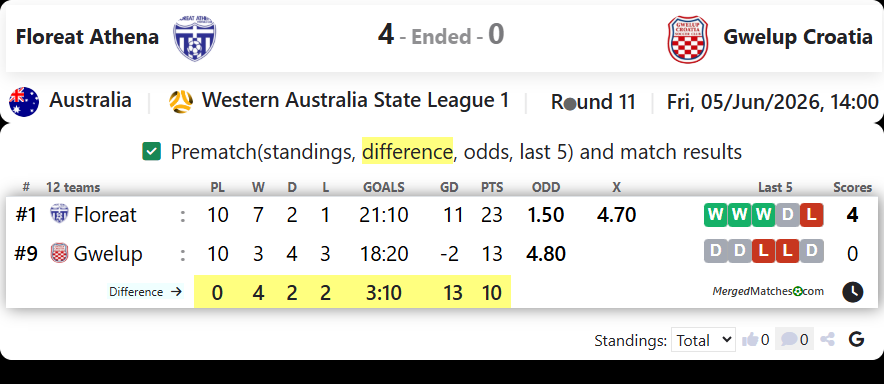Click the Gwelup Croatia club crest
The height and width of the screenshot is (384, 884).
click(x=687, y=38)
